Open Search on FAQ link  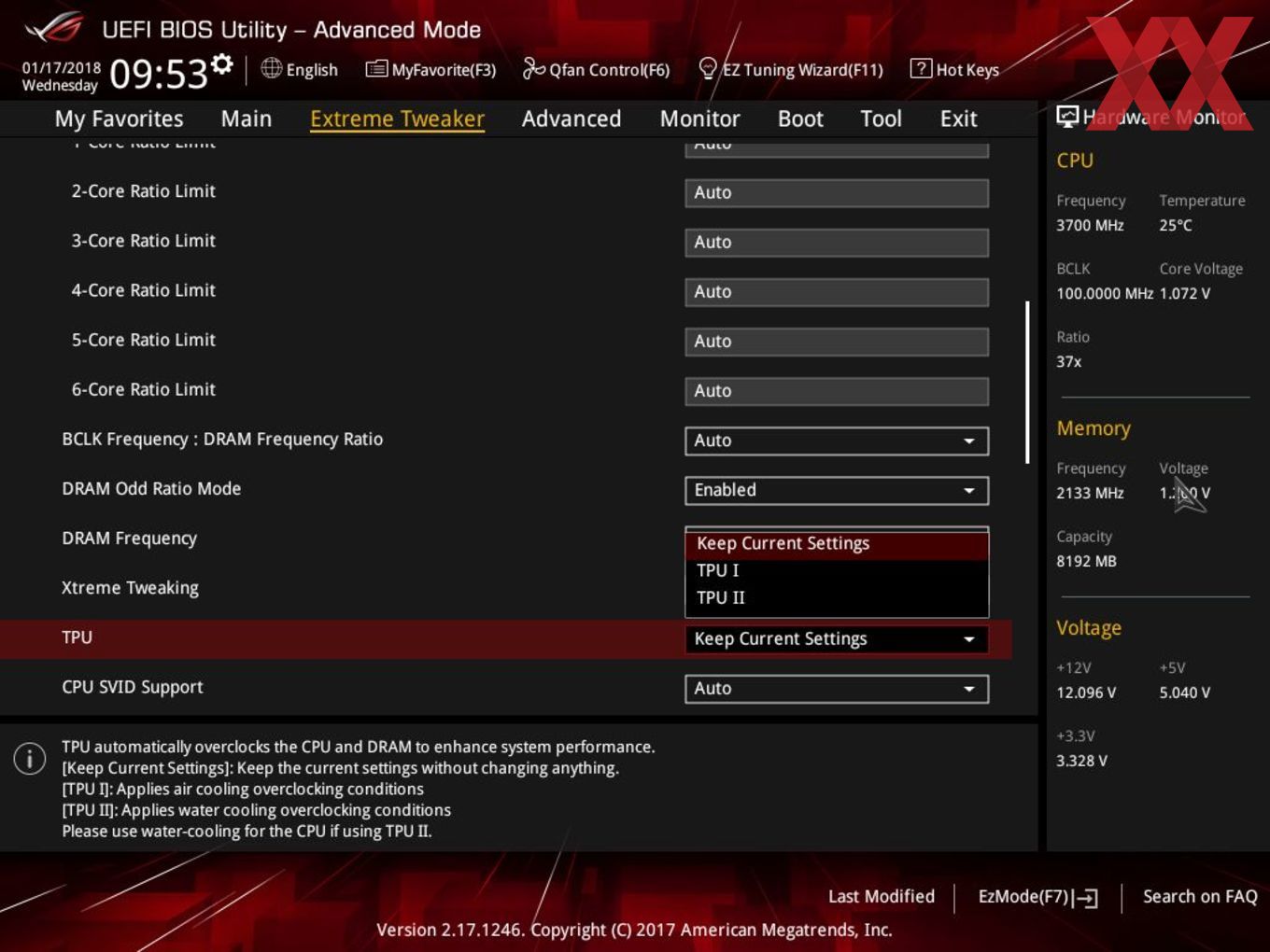(x=1200, y=896)
